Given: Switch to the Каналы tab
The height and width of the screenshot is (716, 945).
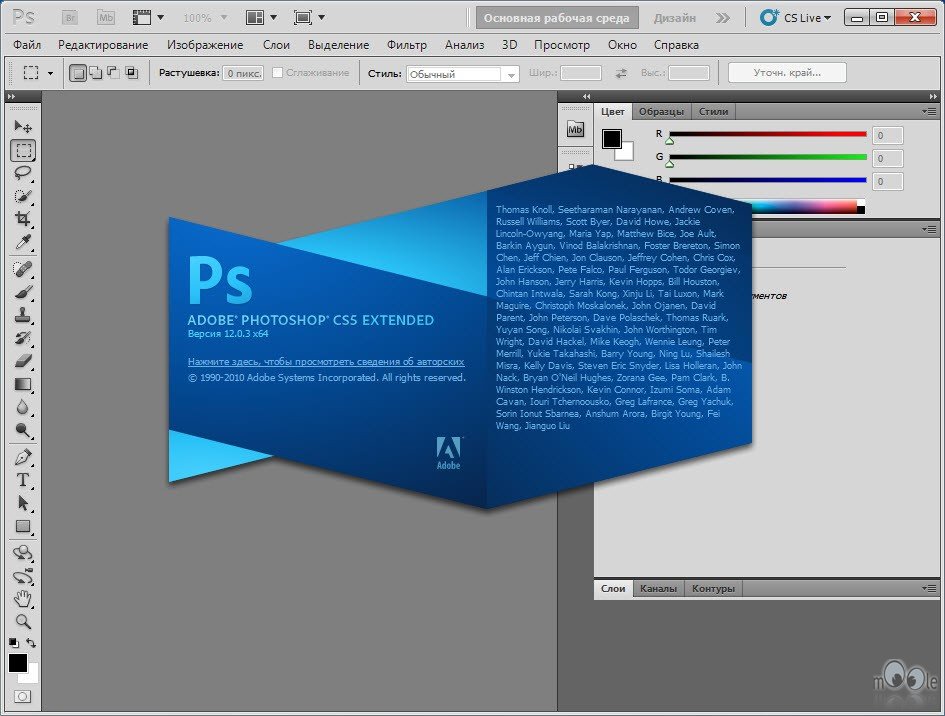Looking at the screenshot, I should pyautogui.click(x=658, y=588).
